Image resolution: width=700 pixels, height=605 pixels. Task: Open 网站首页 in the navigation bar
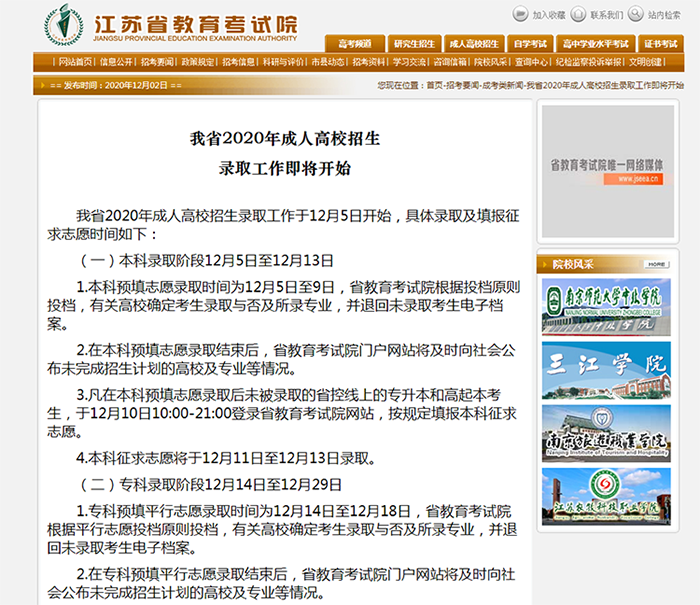click(75, 62)
